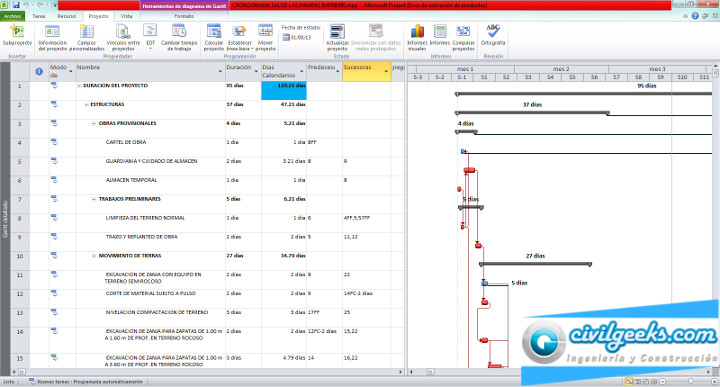Run Ortografía spelling check
The height and width of the screenshot is (387, 720).
[493, 35]
